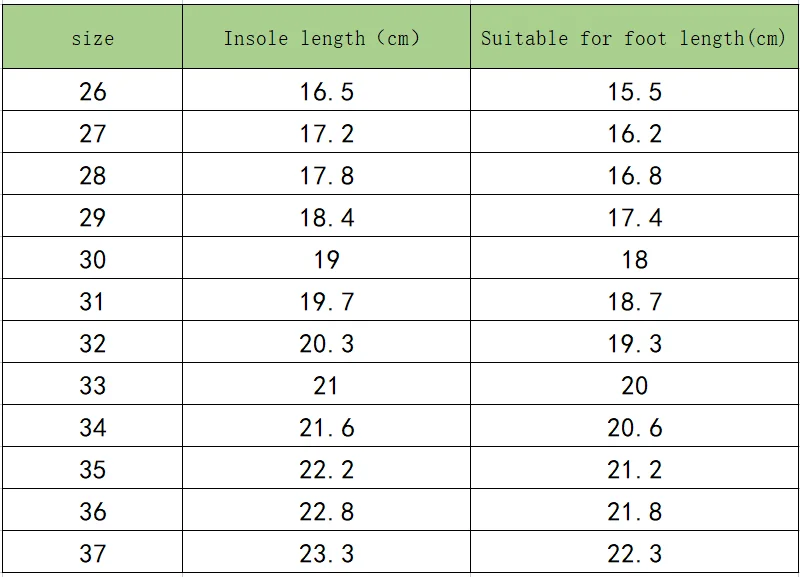Select the size 26 cell

coord(92,92)
